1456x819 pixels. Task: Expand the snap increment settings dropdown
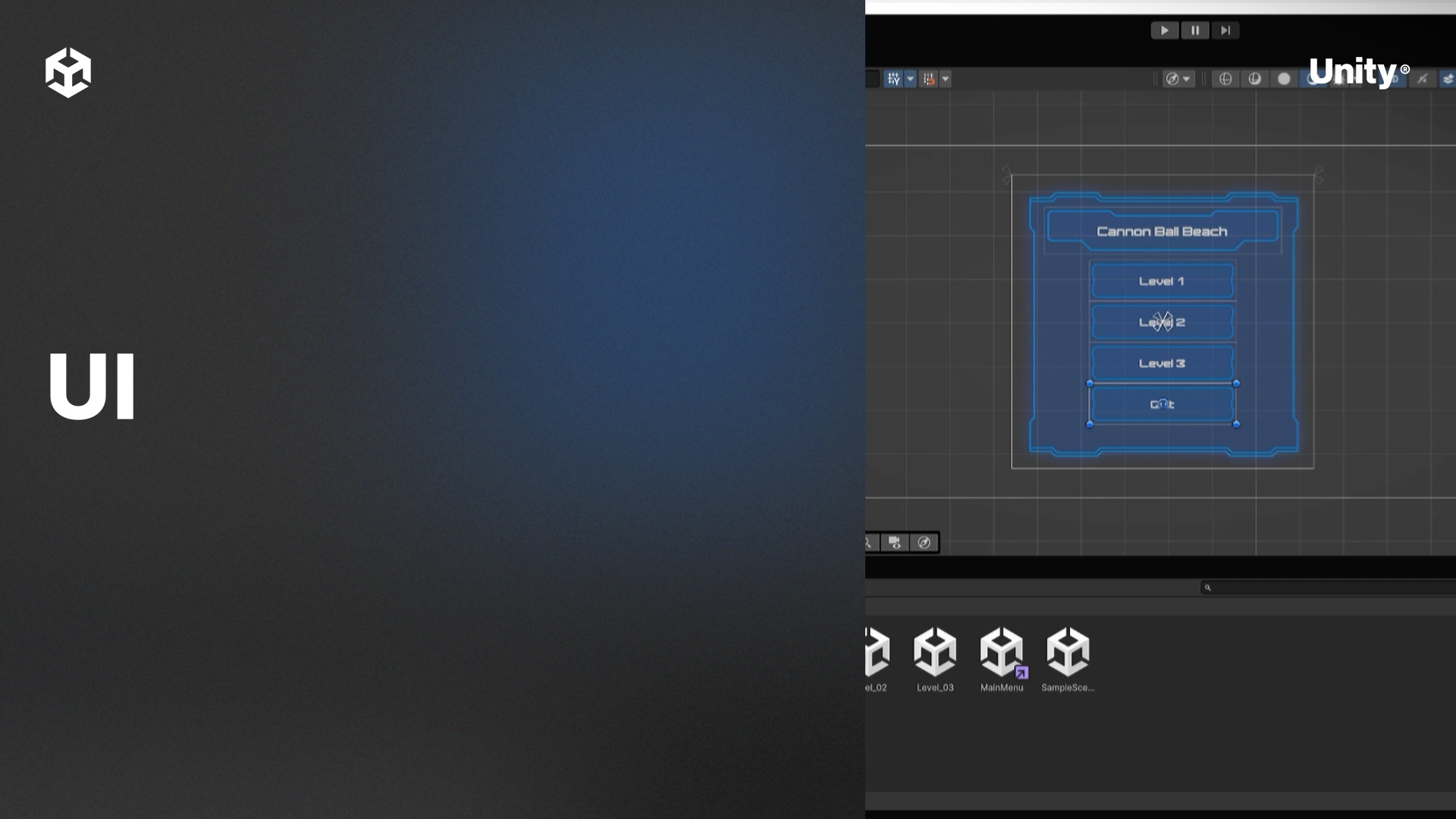[945, 79]
